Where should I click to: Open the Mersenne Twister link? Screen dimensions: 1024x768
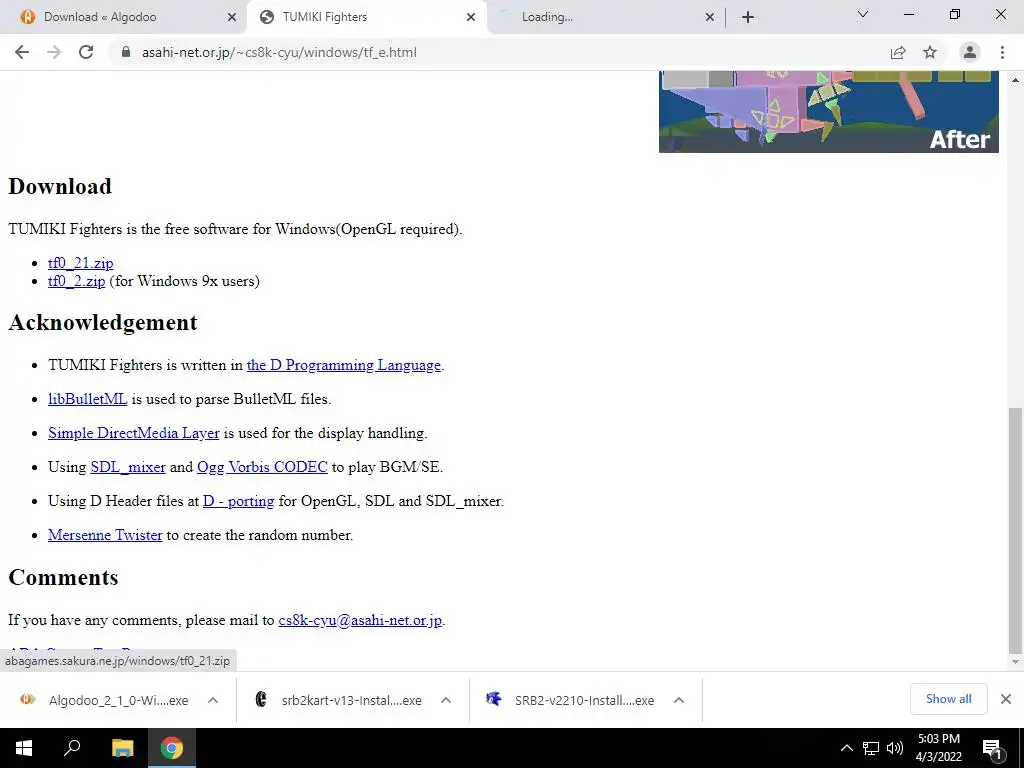tap(105, 535)
